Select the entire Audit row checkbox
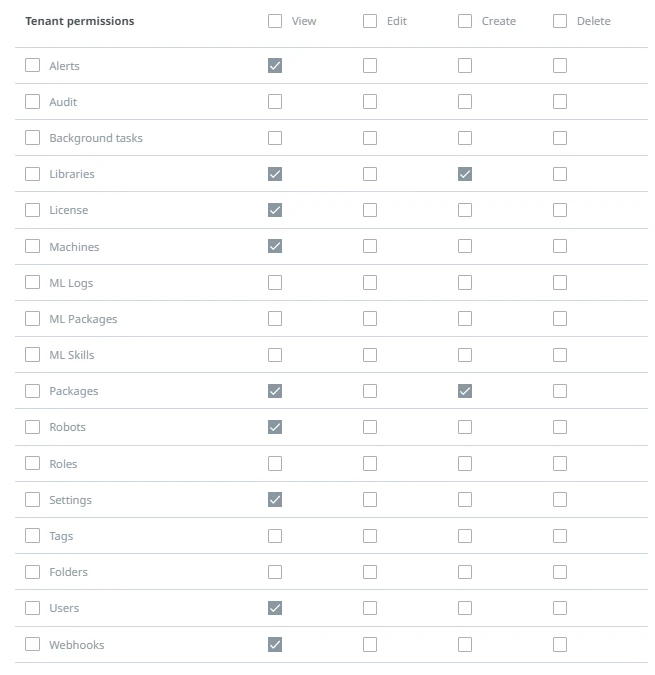 [32, 102]
